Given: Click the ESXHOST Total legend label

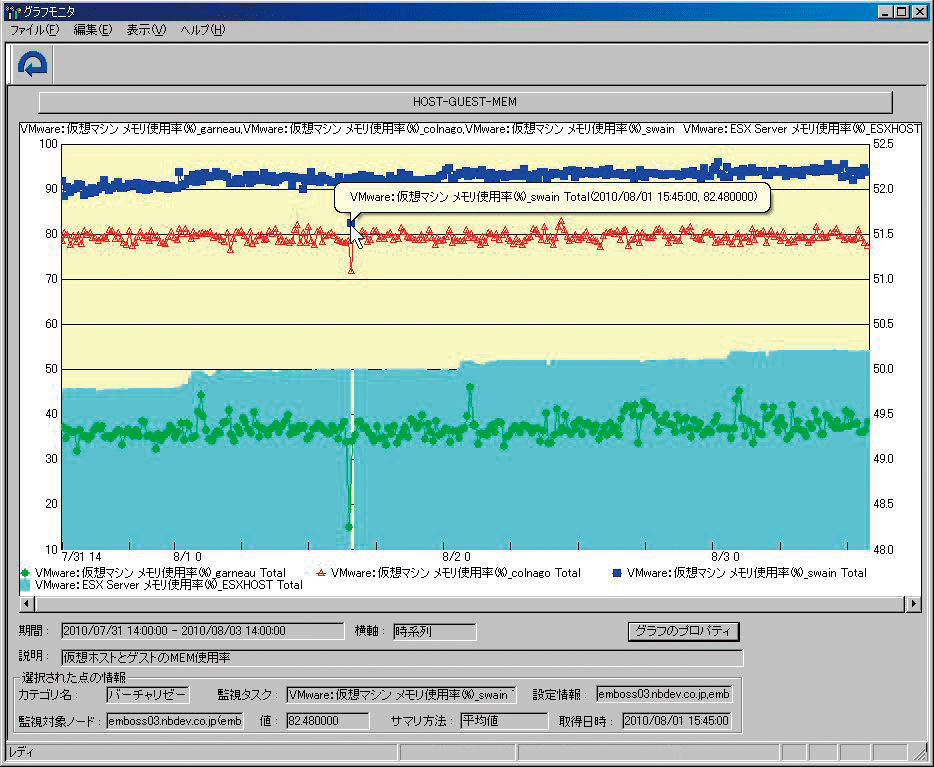Looking at the screenshot, I should click(169, 585).
